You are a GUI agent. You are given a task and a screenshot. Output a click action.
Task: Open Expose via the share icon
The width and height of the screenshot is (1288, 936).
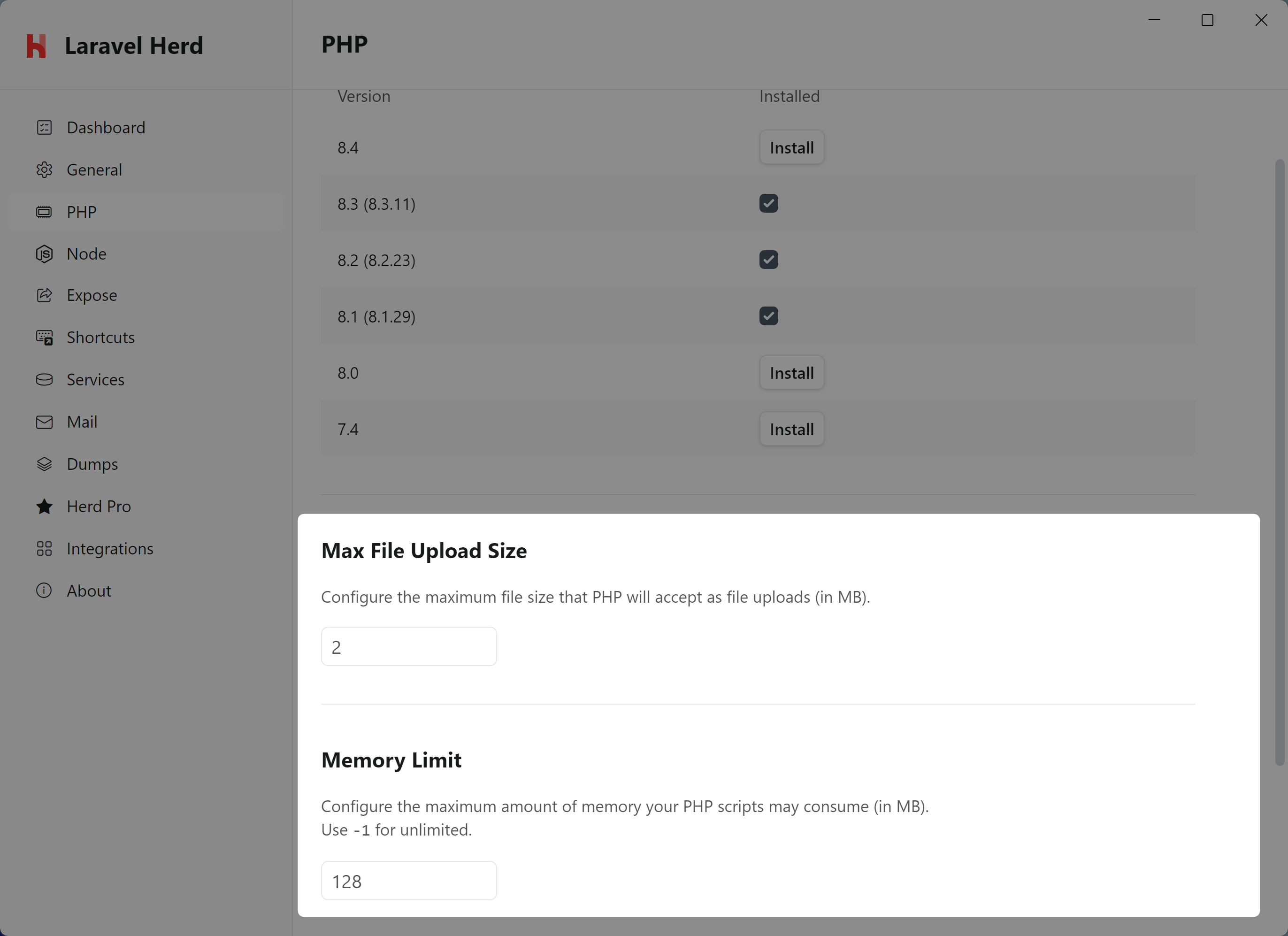tap(44, 295)
